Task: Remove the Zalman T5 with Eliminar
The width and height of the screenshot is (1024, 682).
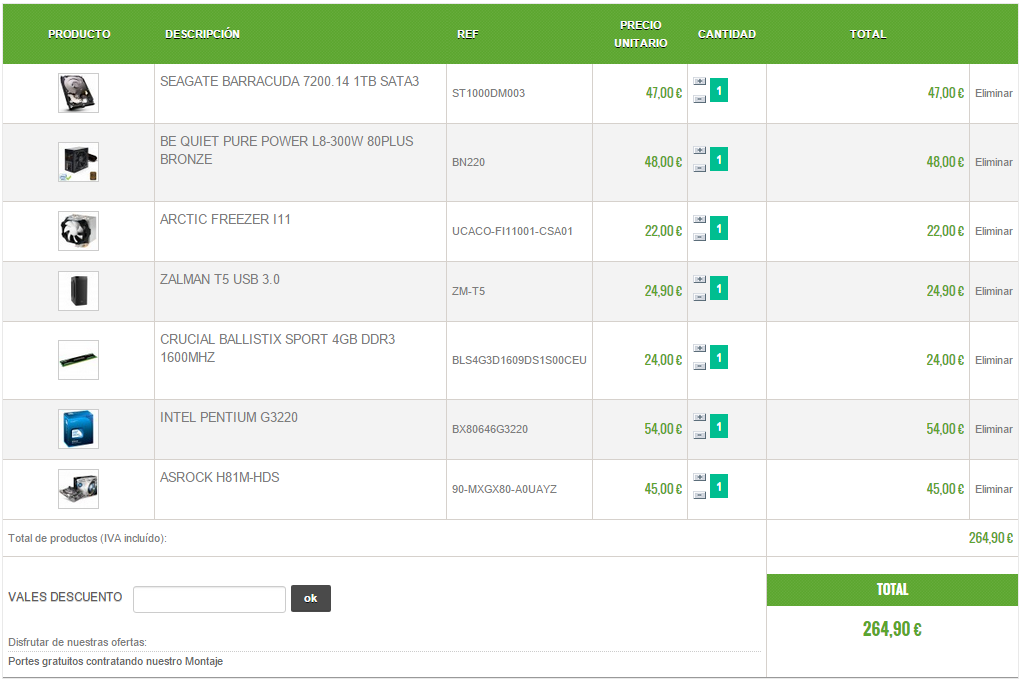Action: tap(993, 291)
